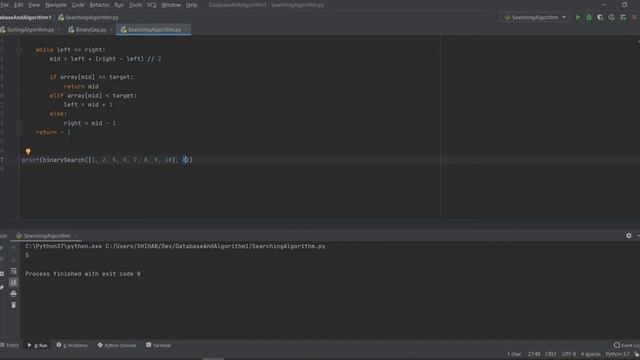640x360 pixels.
Task: Open the Navigate menu
Action: (x=56, y=5)
